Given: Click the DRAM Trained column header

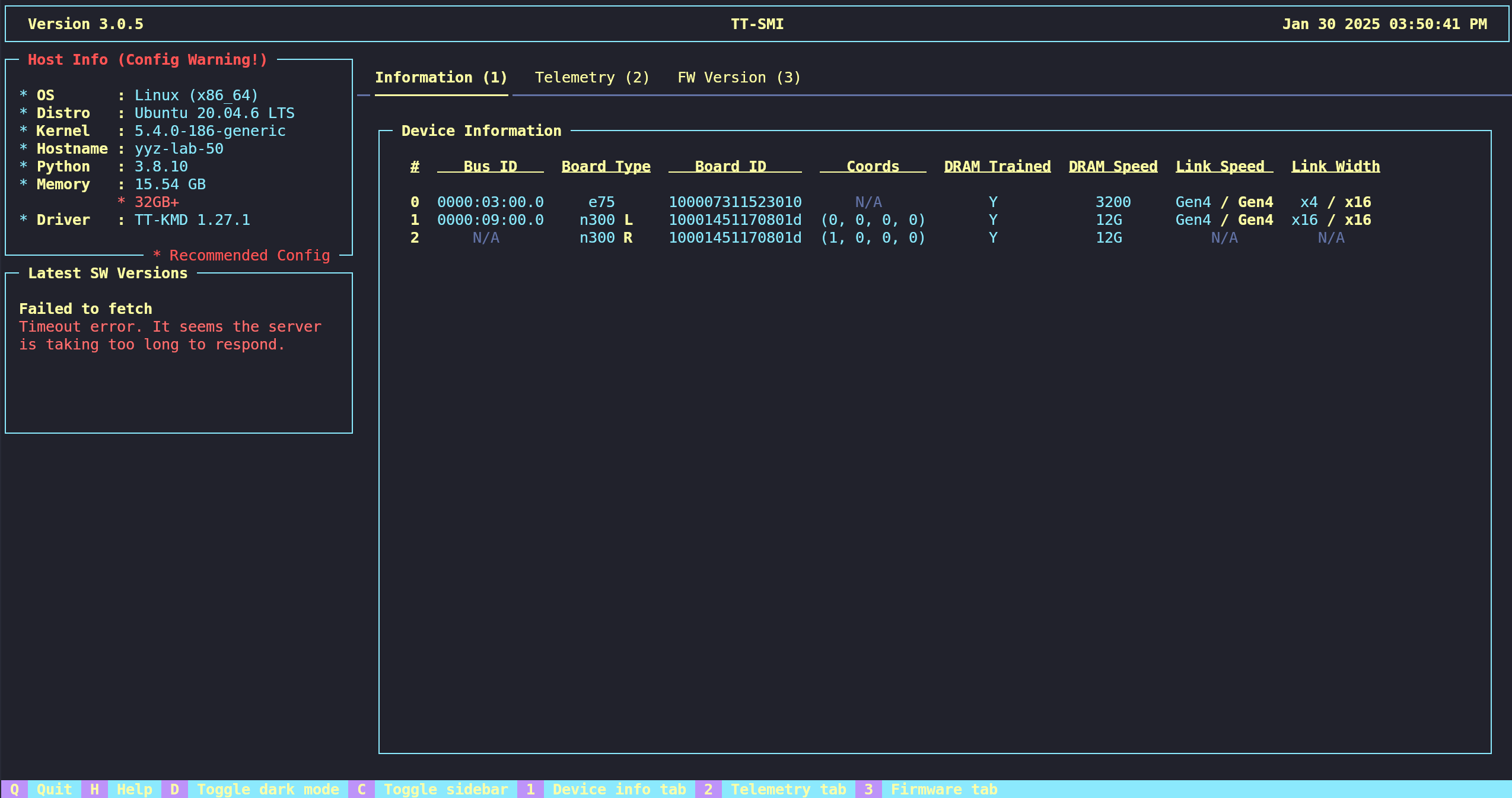Looking at the screenshot, I should 998,167.
